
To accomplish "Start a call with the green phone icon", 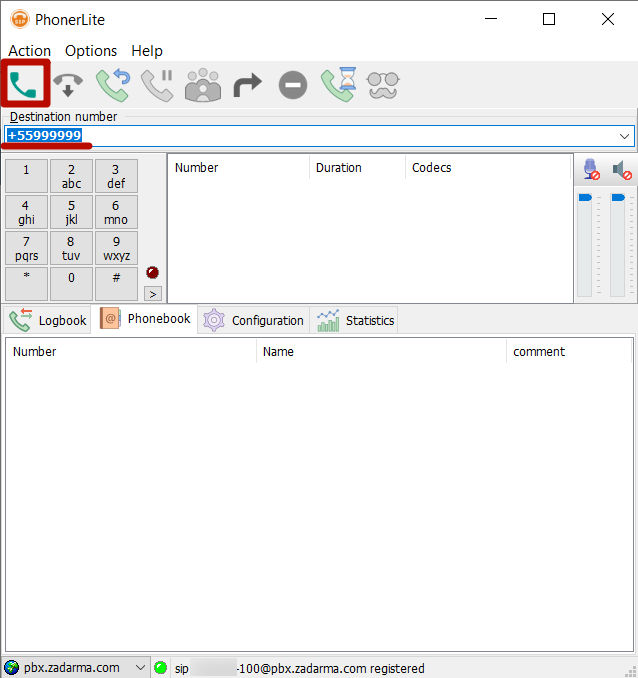I will pos(23,85).
